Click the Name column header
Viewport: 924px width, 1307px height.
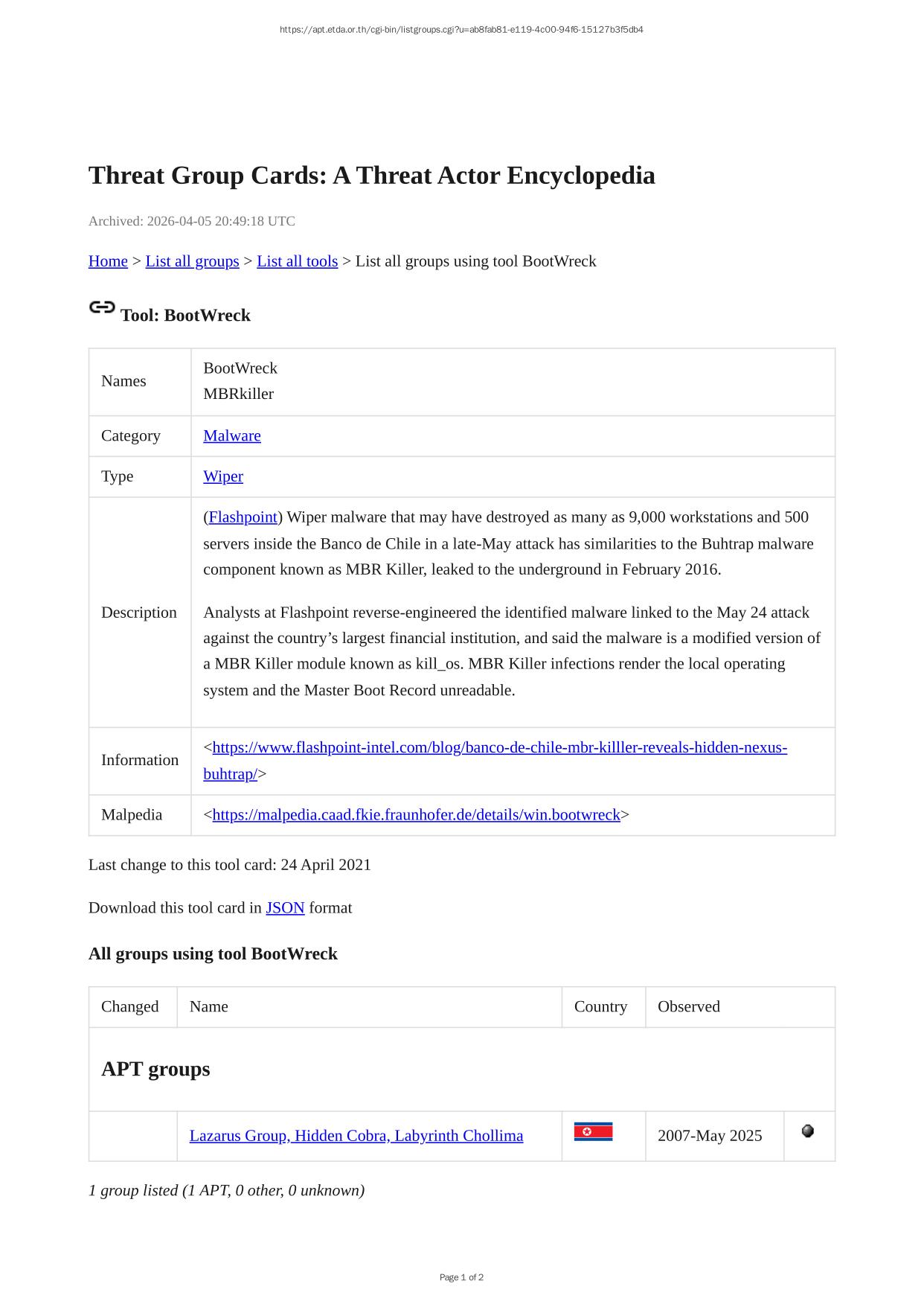tap(209, 1007)
